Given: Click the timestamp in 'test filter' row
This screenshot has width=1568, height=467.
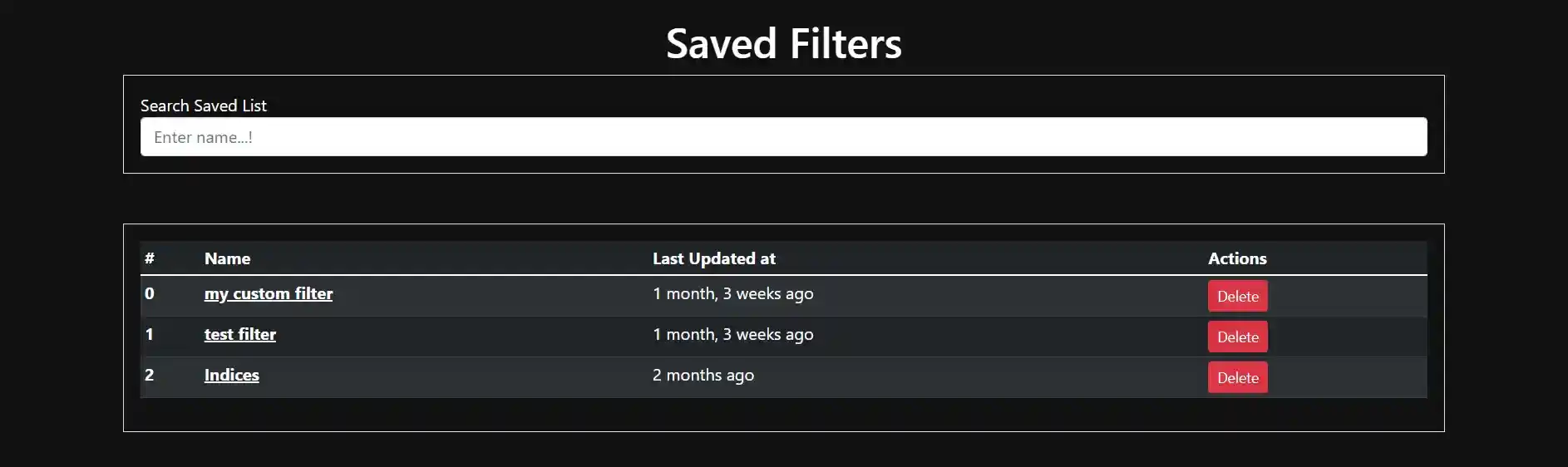Looking at the screenshot, I should pos(732,334).
